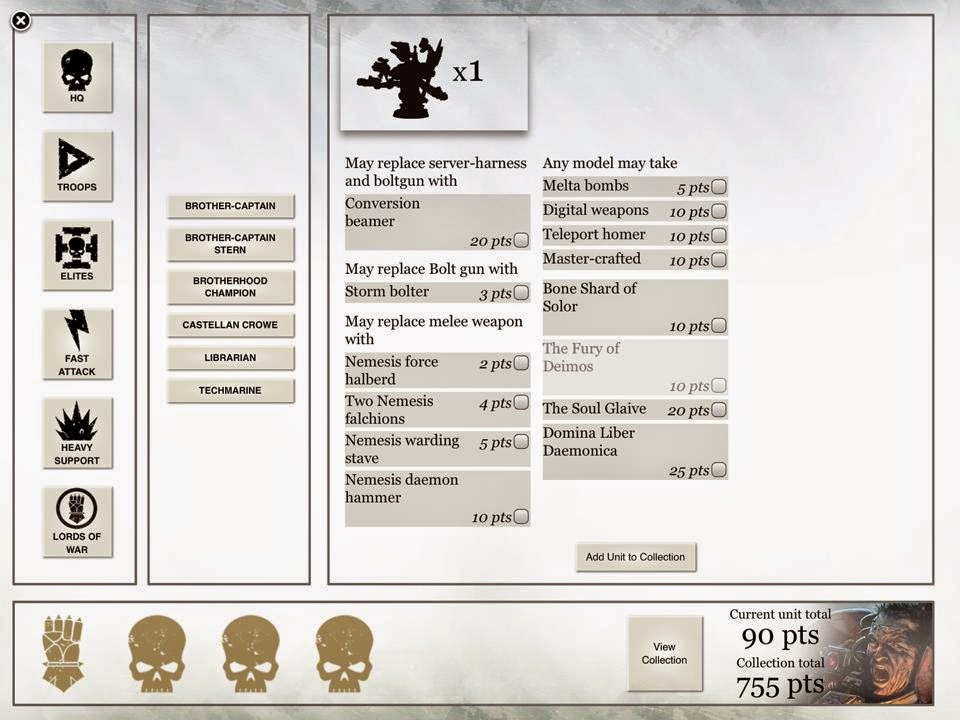This screenshot has width=960, height=720.
Task: Enable The Soul Glaive option
Action: pyautogui.click(x=719, y=409)
